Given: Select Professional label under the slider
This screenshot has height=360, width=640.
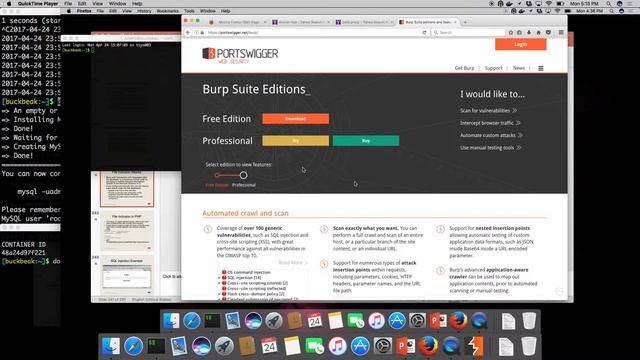Looking at the screenshot, I should (x=244, y=185).
